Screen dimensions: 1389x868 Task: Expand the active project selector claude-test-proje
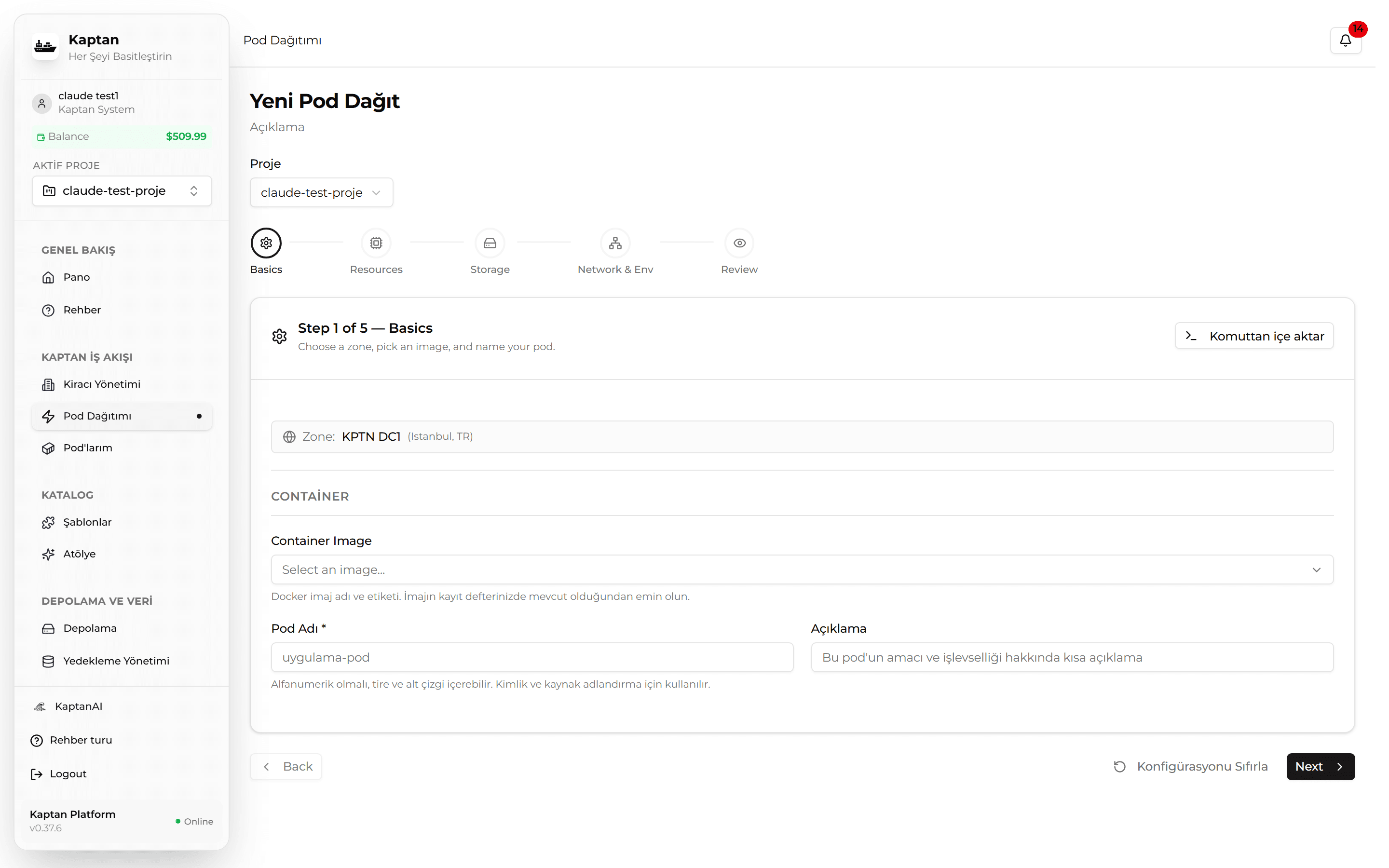click(122, 190)
